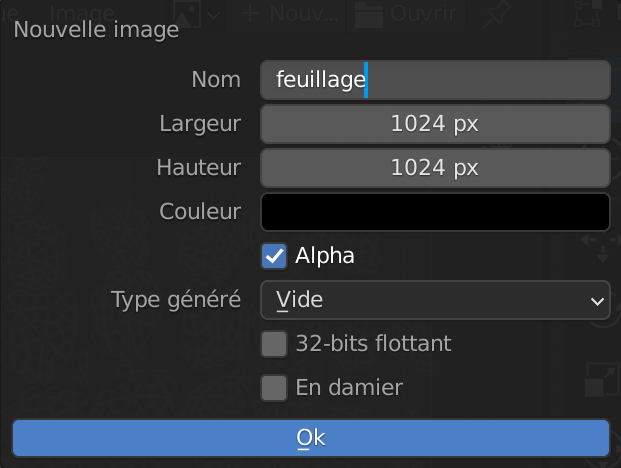
Task: Expand the arrow beside the image browse icon
Action: 213,13
